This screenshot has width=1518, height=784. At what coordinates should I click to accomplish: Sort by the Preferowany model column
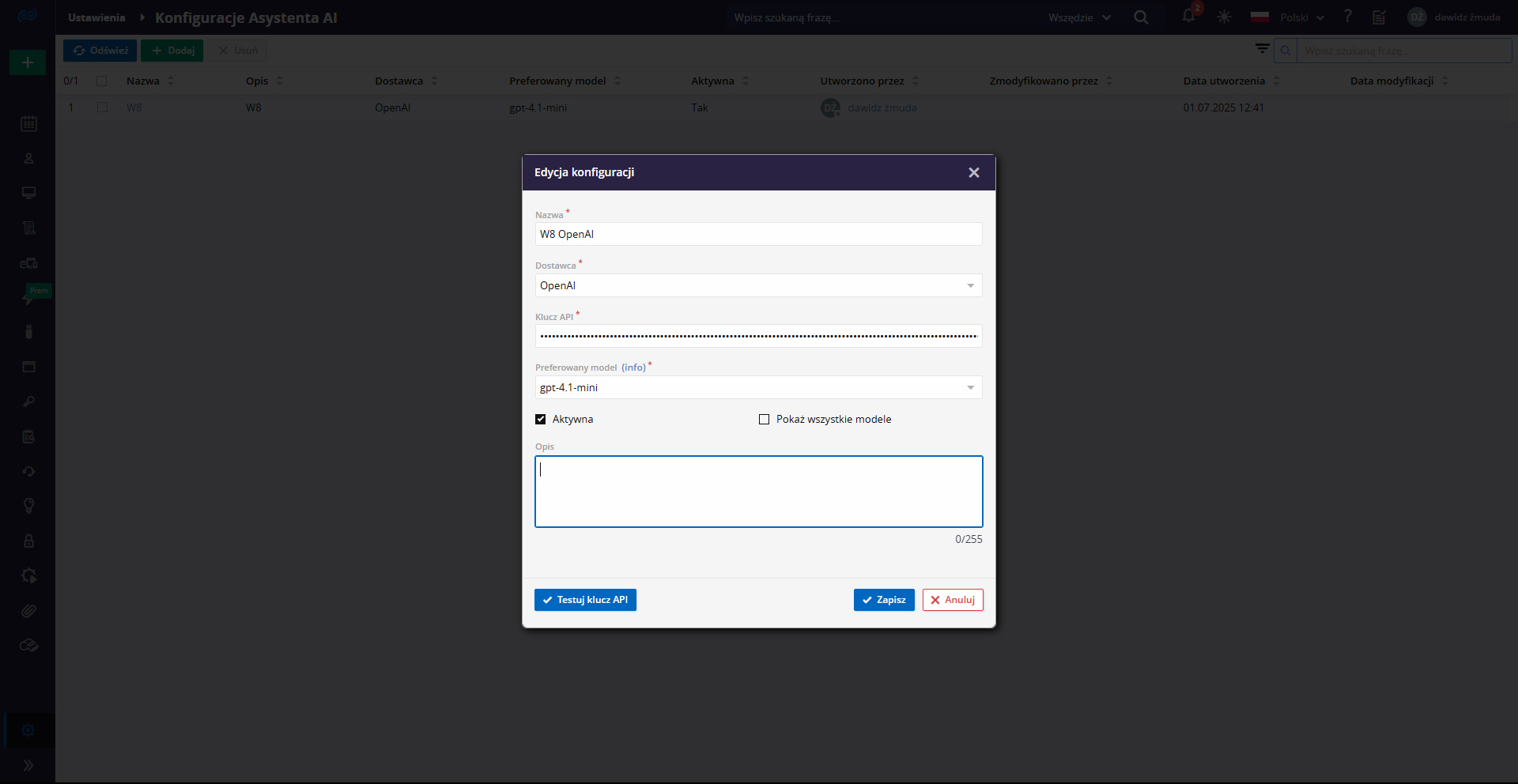click(565, 81)
